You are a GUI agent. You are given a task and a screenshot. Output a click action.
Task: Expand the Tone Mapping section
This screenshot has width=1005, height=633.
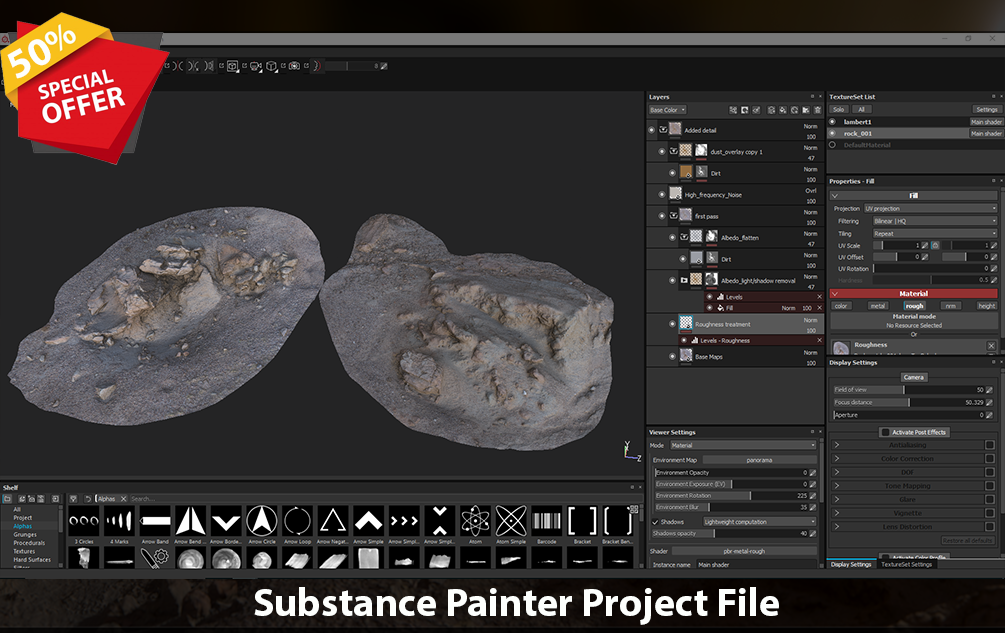836,486
